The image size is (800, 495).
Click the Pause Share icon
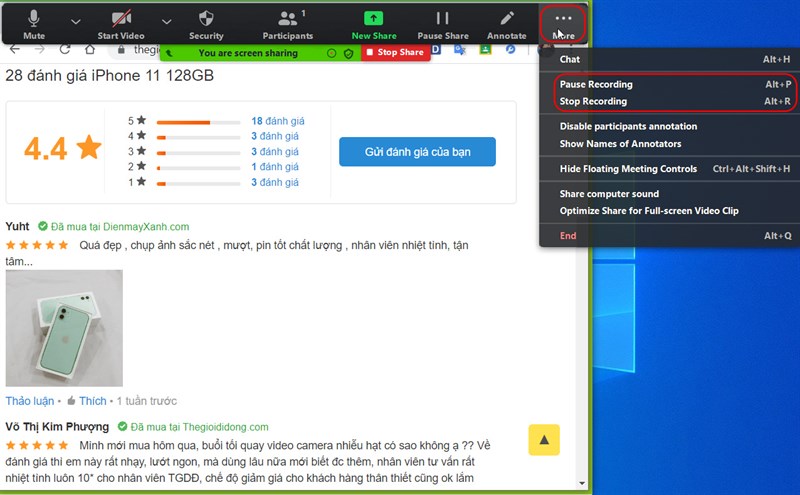[442, 19]
